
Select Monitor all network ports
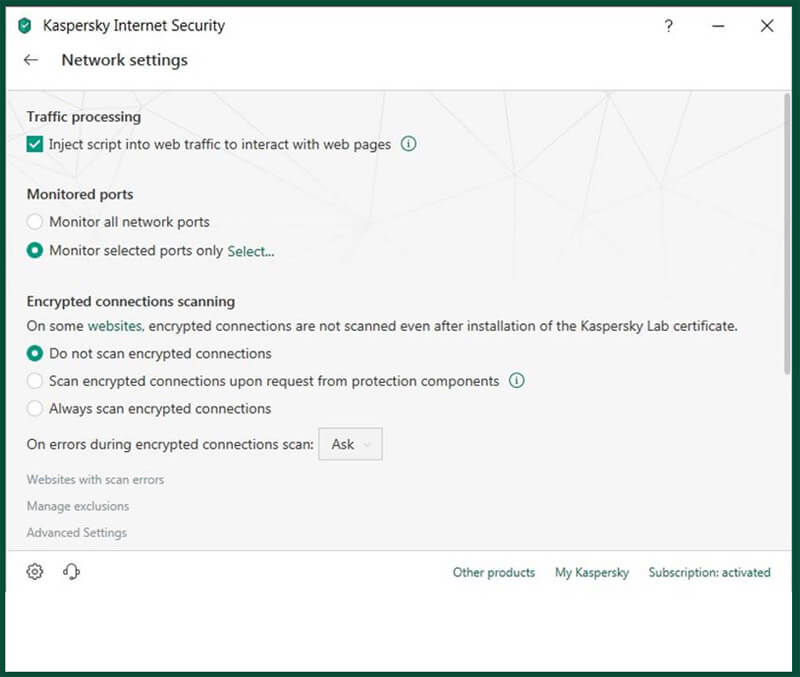pyautogui.click(x=35, y=222)
